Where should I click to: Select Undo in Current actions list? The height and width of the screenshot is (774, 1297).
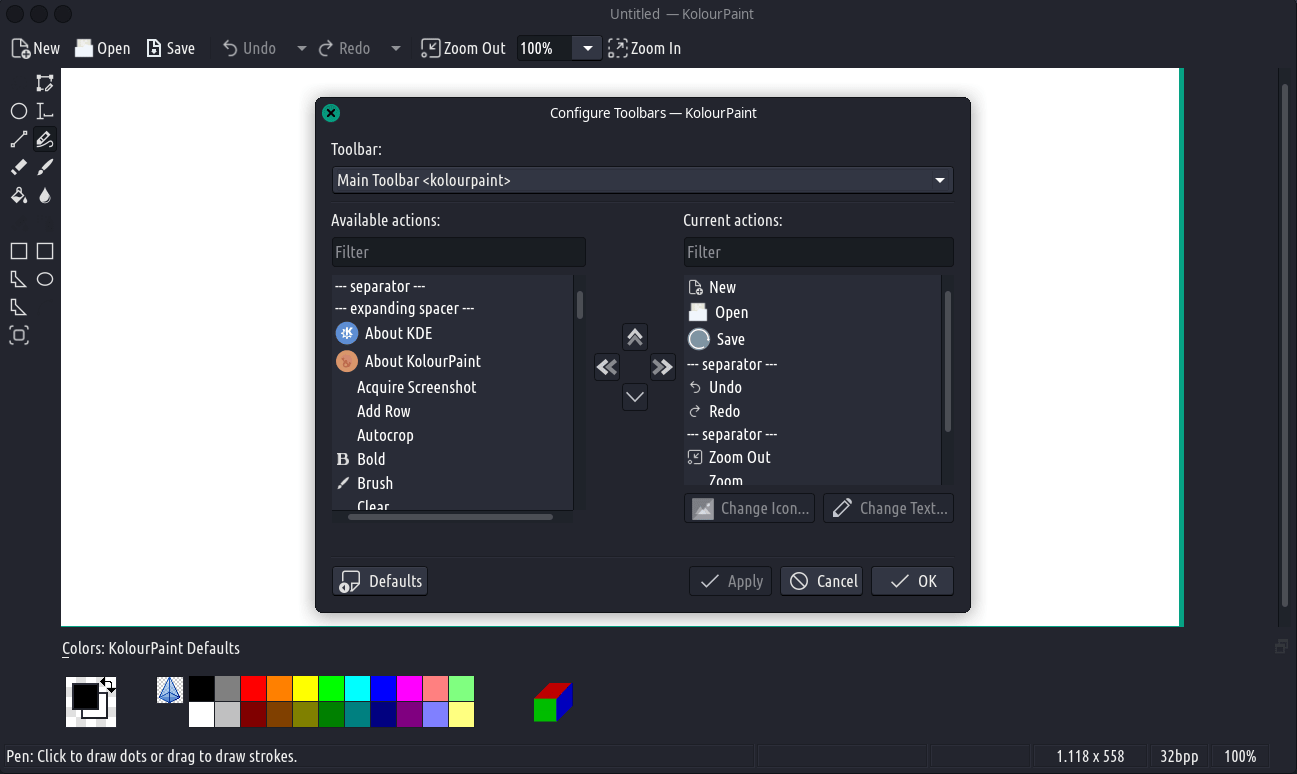click(x=812, y=387)
